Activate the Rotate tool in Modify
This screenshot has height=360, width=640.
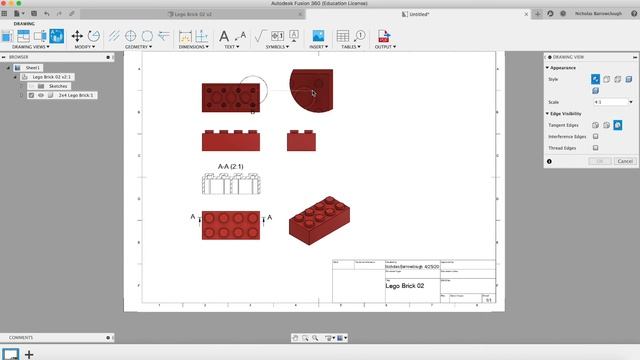pos(94,36)
